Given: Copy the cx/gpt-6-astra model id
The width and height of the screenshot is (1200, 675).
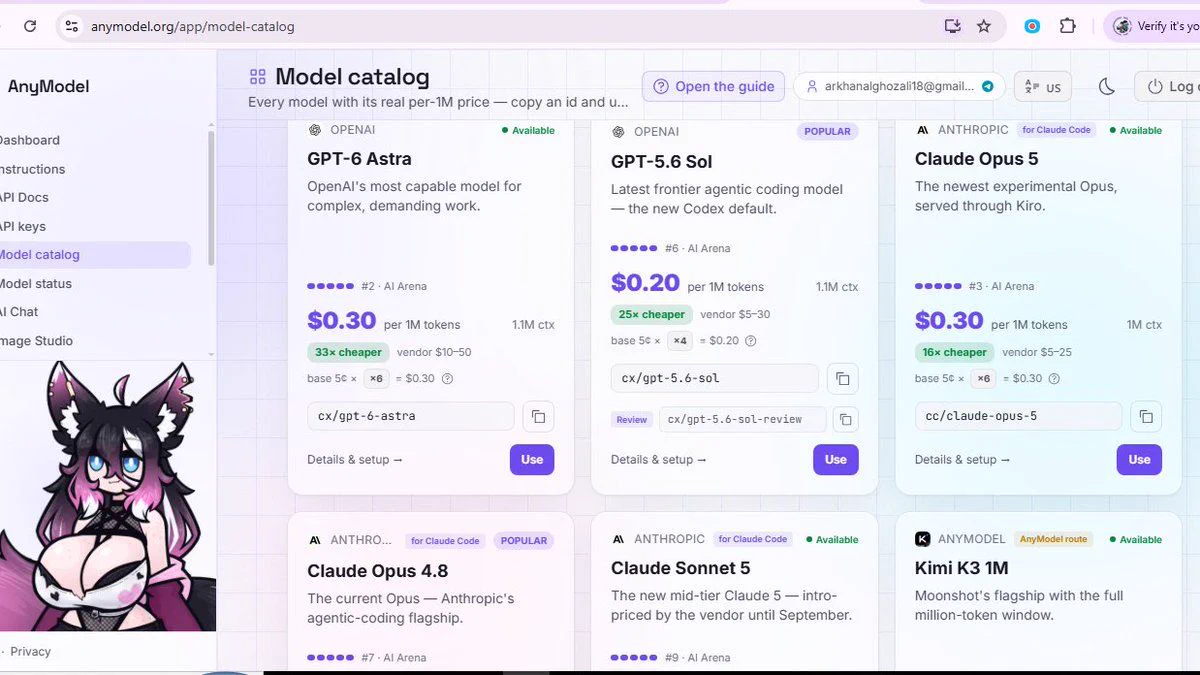Looking at the screenshot, I should 538,416.
